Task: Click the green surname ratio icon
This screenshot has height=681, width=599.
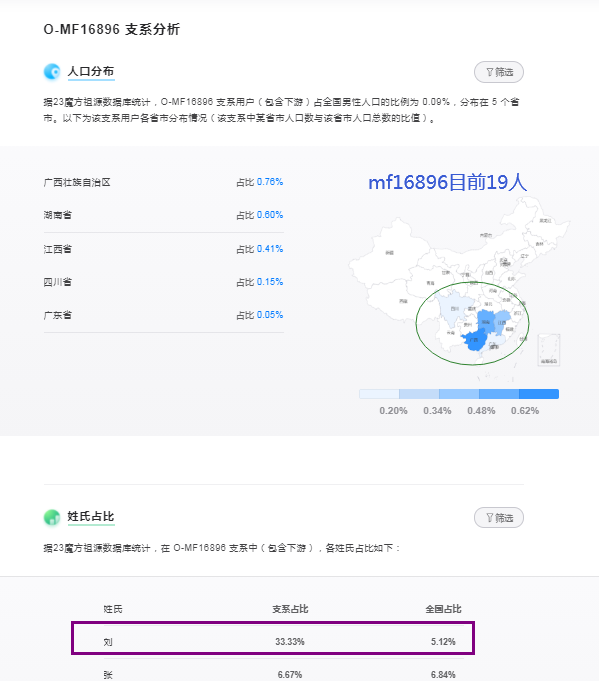Action: [x=52, y=517]
